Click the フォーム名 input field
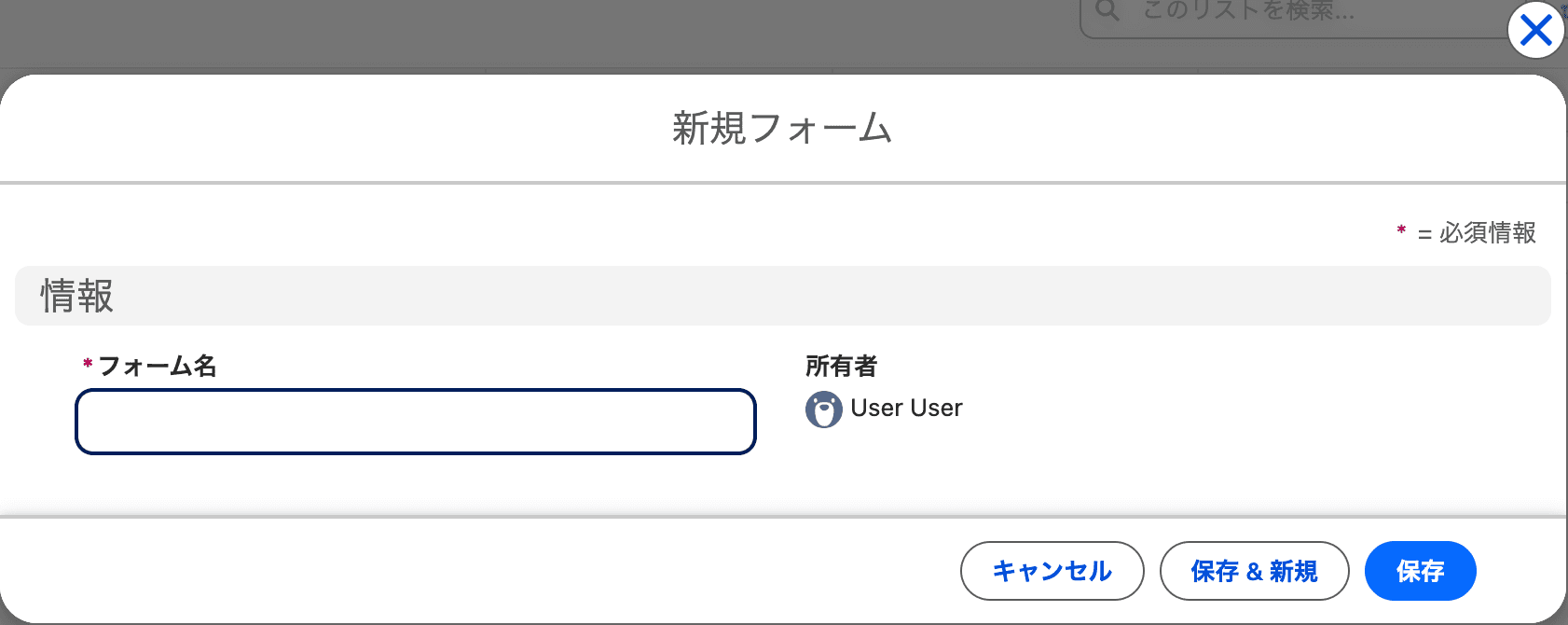This screenshot has width=1568, height=625. (415, 422)
